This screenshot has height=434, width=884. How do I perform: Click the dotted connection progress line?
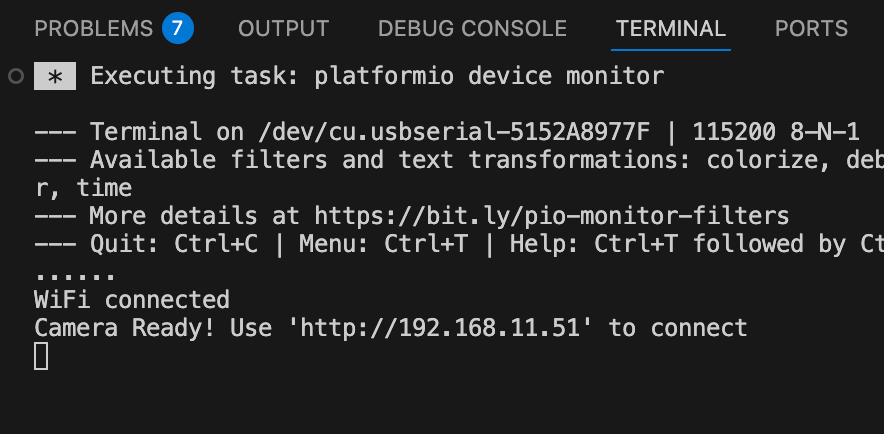(x=76, y=276)
